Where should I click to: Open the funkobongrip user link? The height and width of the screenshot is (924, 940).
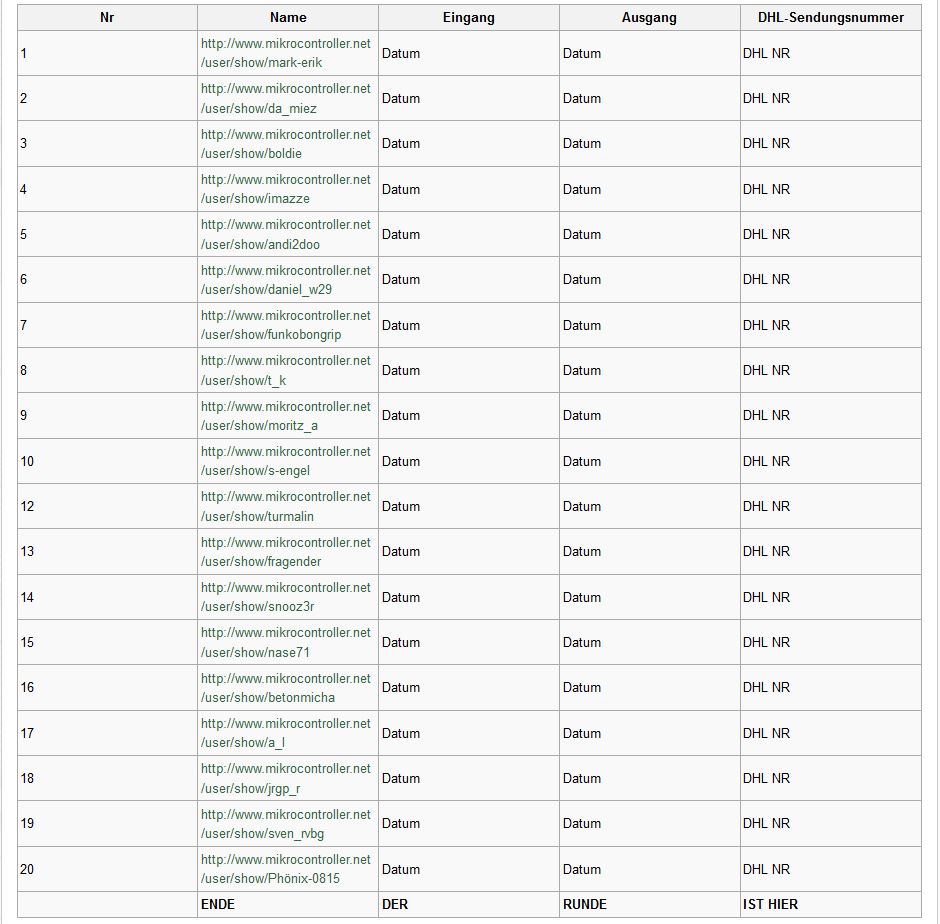pos(286,325)
